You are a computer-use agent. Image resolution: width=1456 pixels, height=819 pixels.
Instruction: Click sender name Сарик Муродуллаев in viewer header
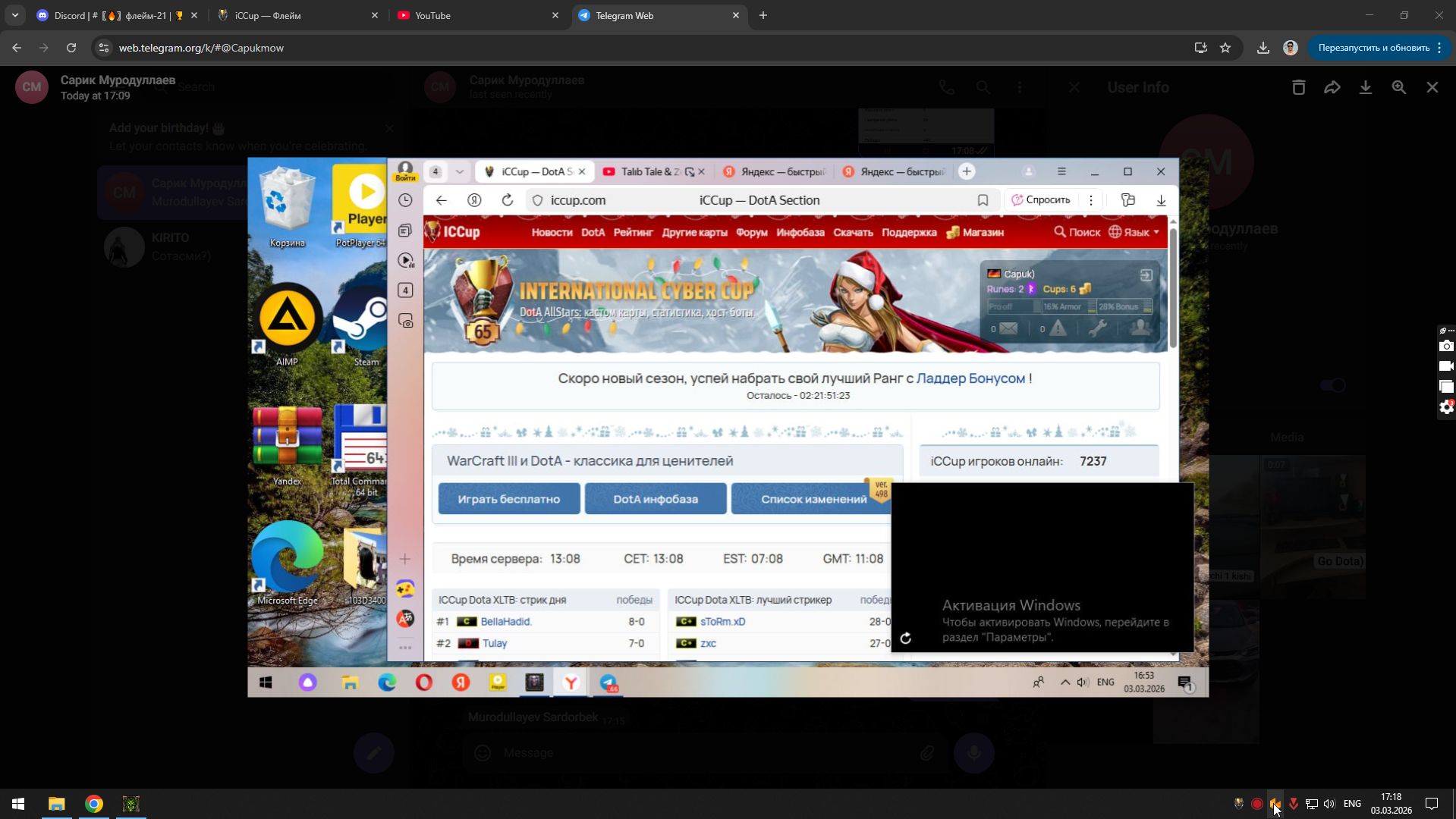118,80
